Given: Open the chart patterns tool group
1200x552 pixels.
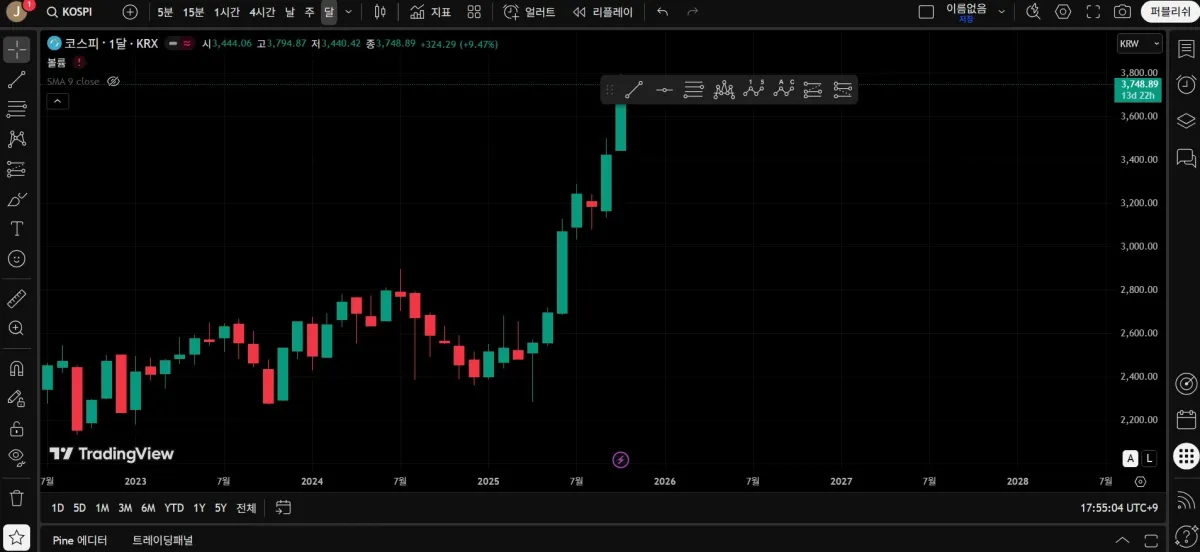Looking at the screenshot, I should tap(17, 139).
